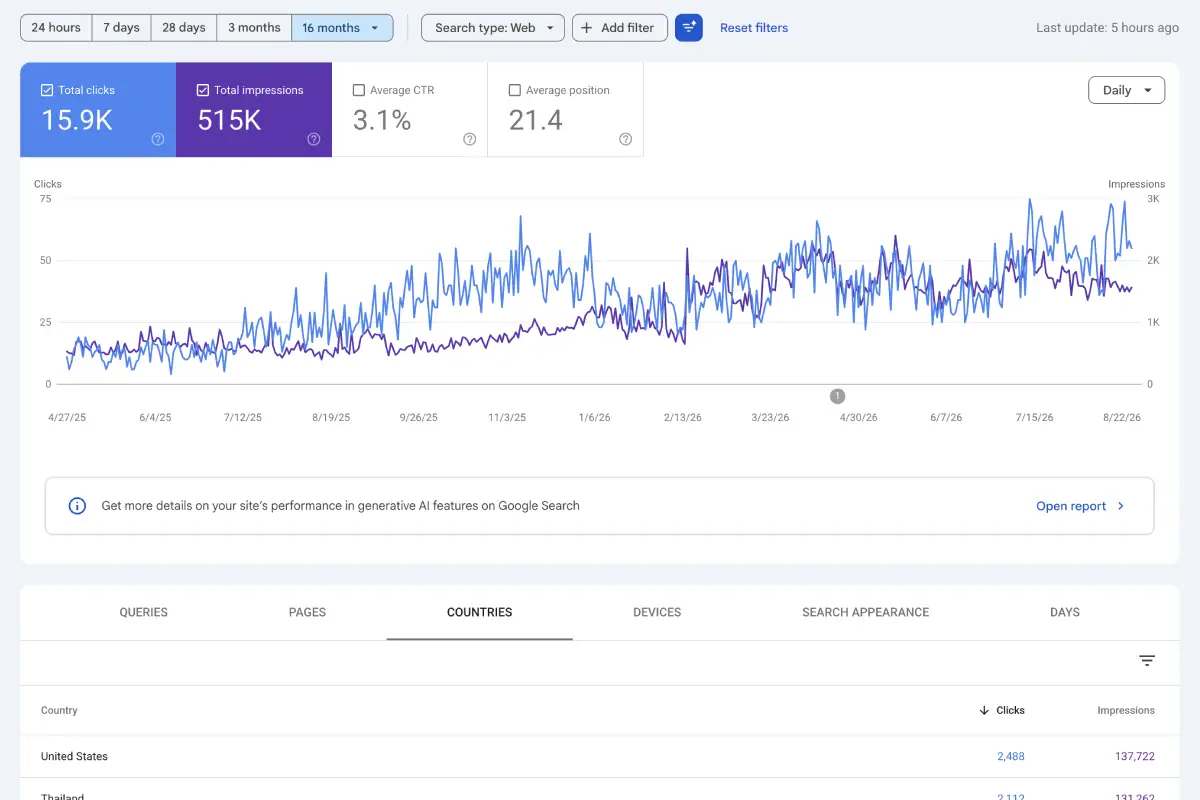Enable the Average position checkbox
1200x800 pixels.
[515, 90]
